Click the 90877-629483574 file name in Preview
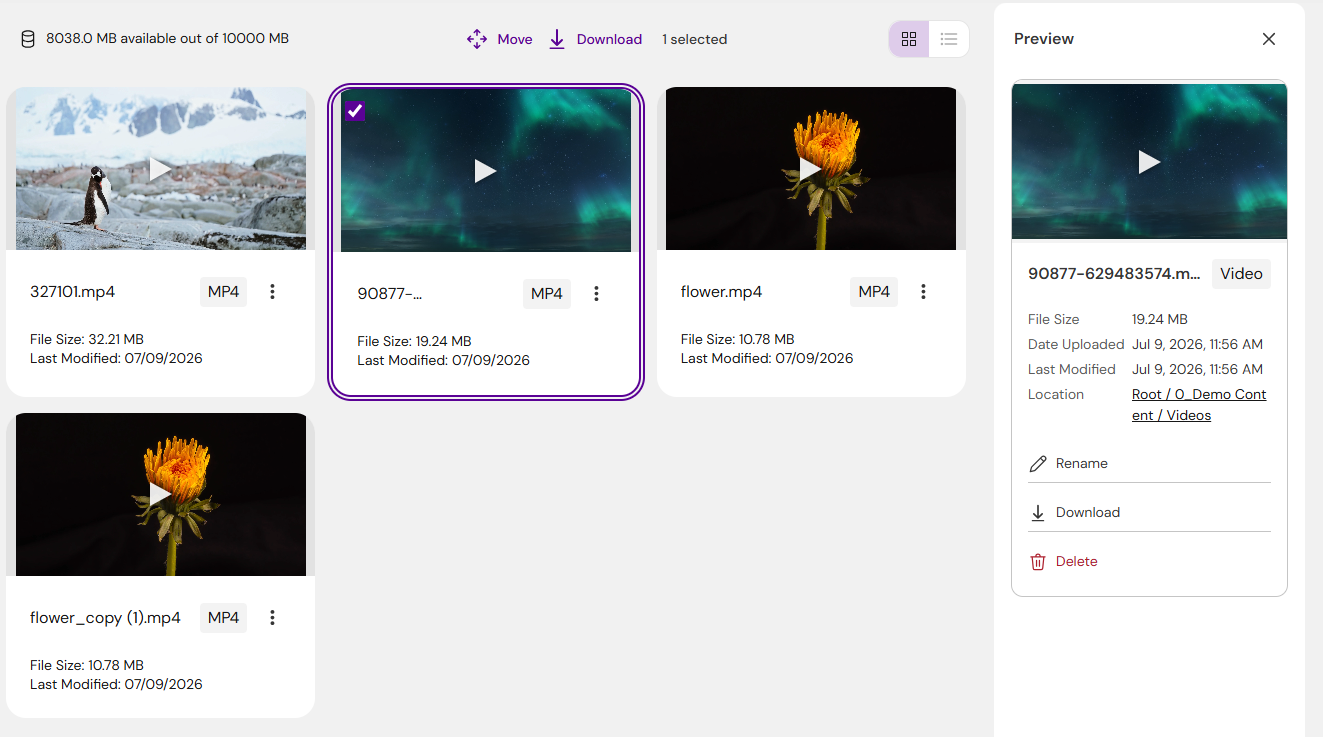 pos(1115,274)
